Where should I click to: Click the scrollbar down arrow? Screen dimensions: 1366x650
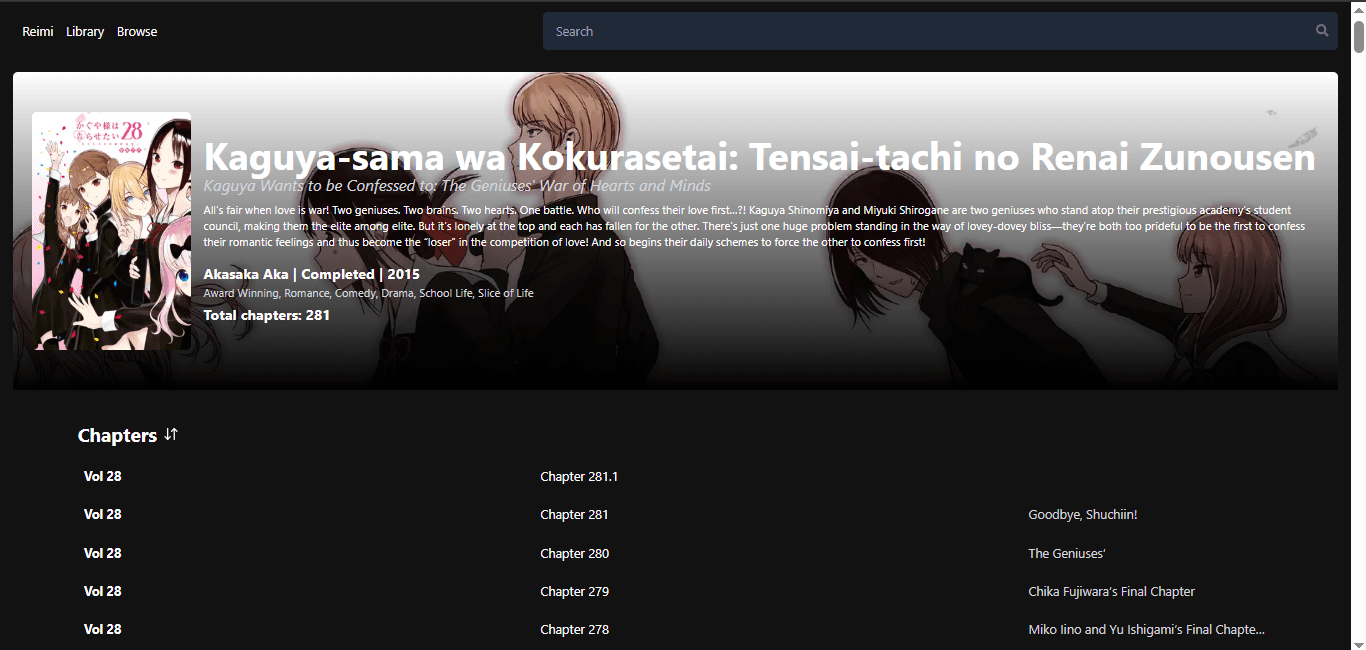tap(1357, 642)
